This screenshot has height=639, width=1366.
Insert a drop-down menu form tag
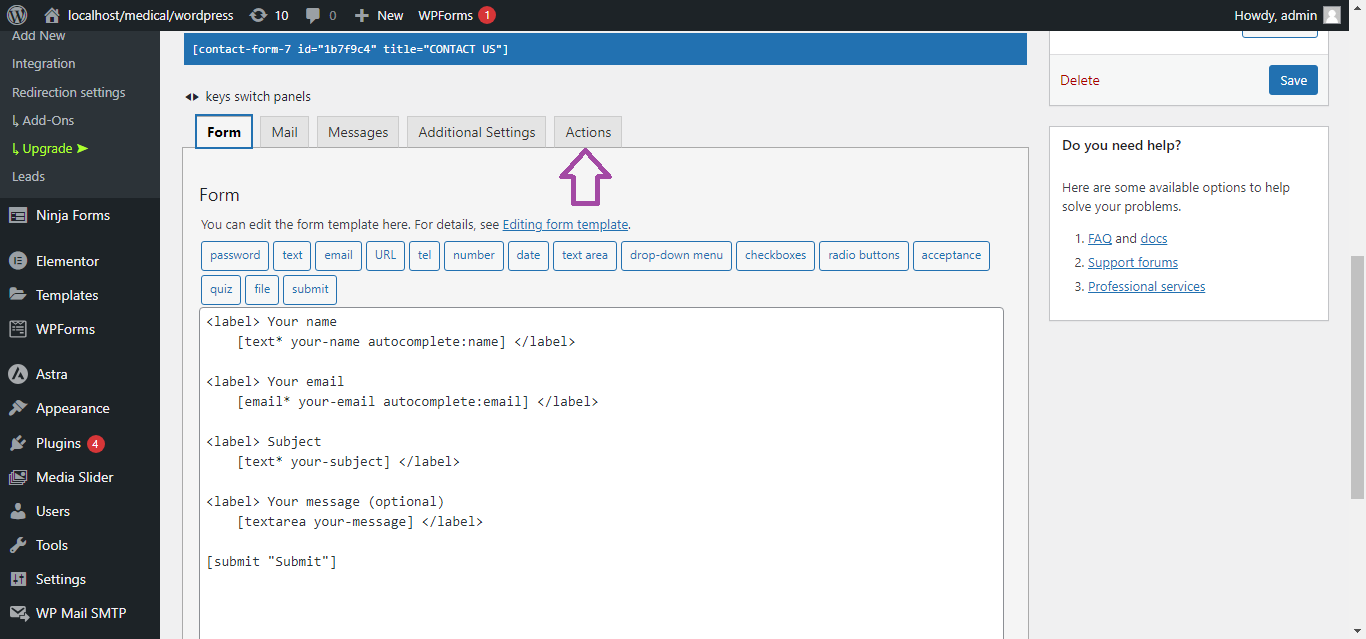(676, 255)
